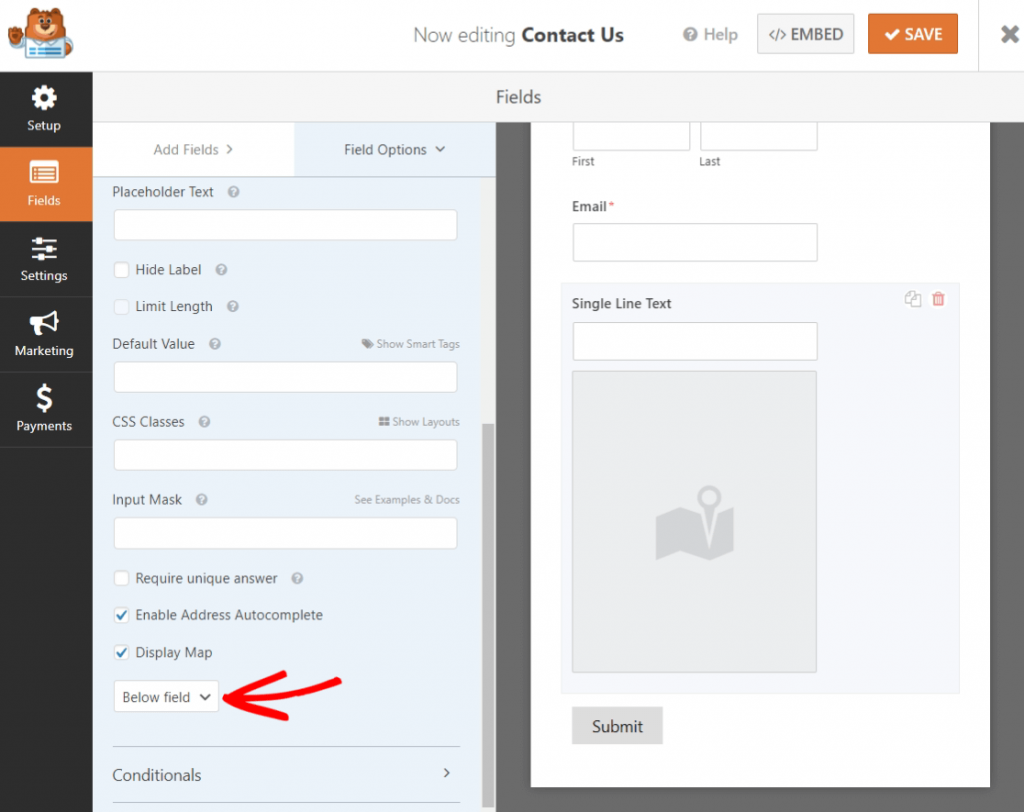Click the CSS Classes input field
1024x812 pixels.
tap(285, 455)
